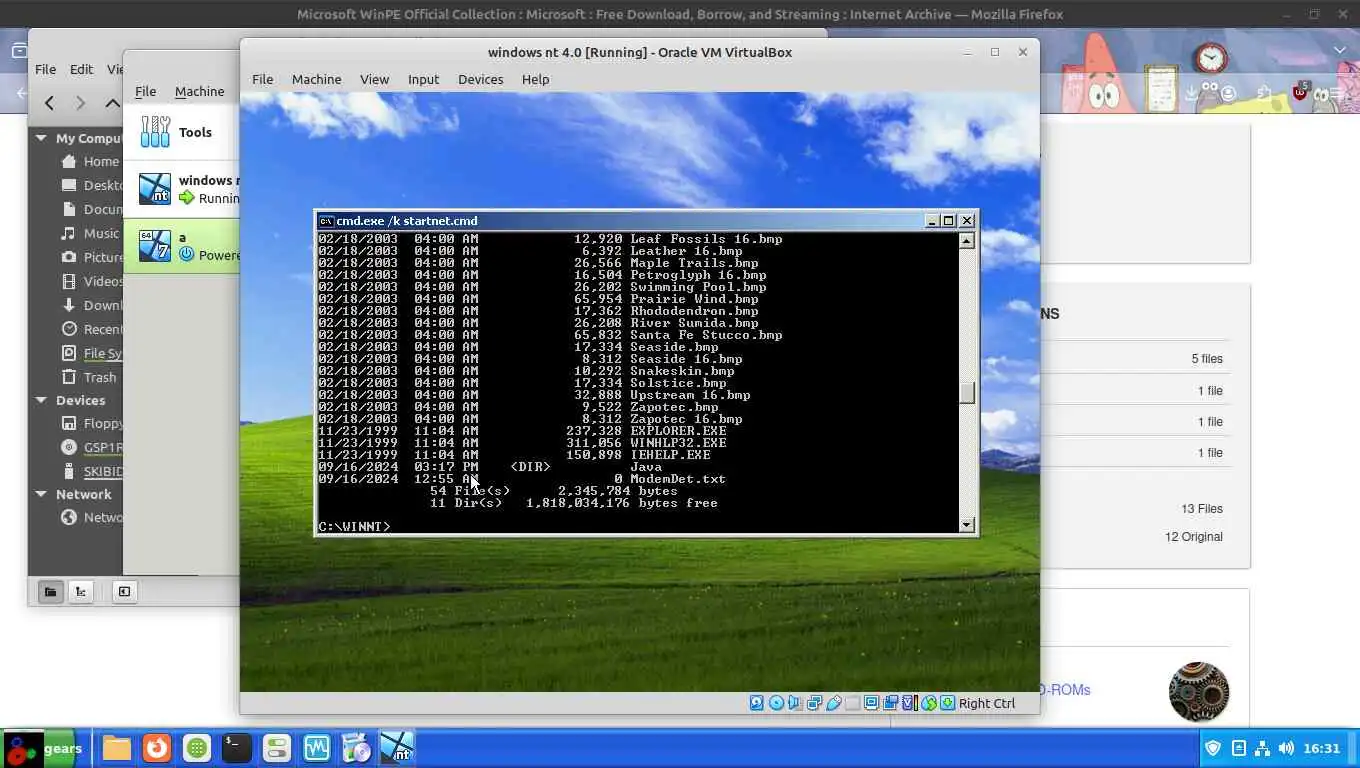Screen dimensions: 1360x768
Task: Click VirtualBox nt icon in taskbar
Action: coord(397,748)
